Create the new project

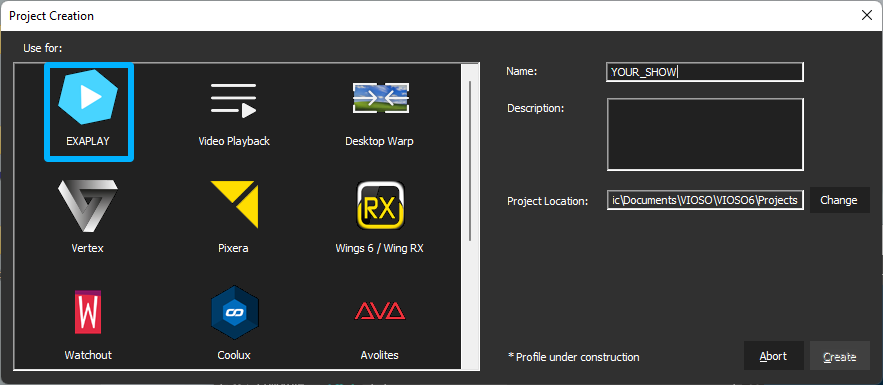(x=840, y=356)
